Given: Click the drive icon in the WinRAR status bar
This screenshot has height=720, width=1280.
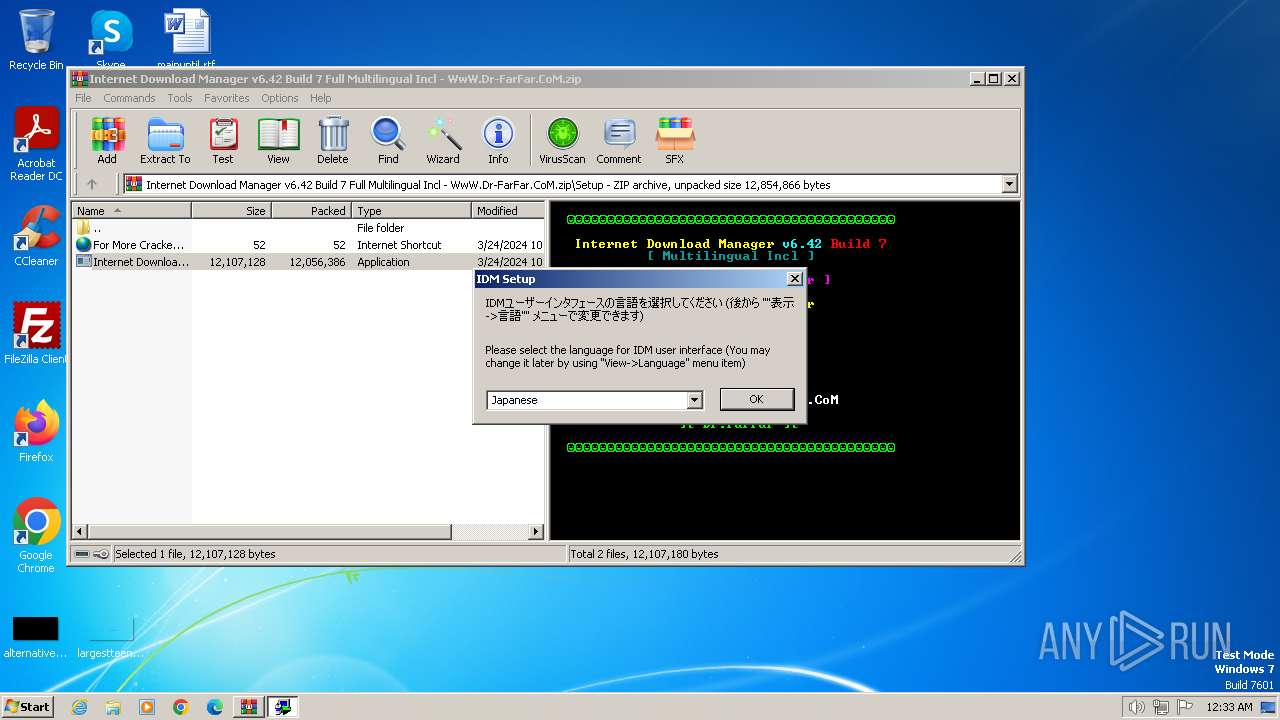Looking at the screenshot, I should click(x=82, y=554).
